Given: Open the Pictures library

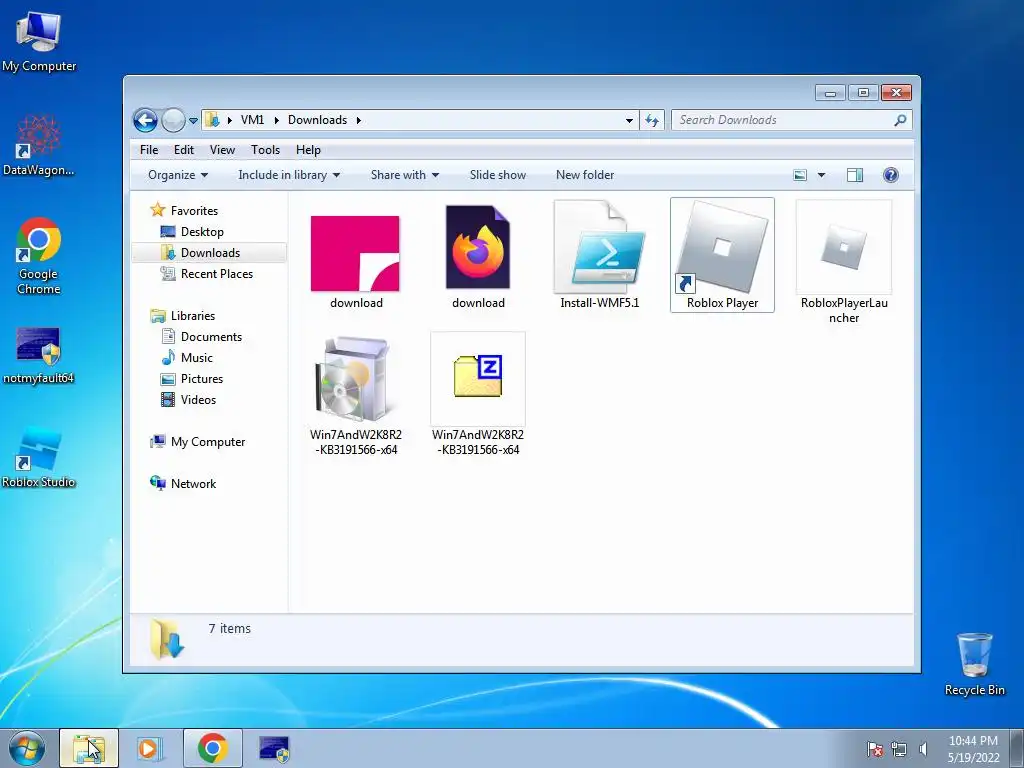Looking at the screenshot, I should (x=201, y=379).
